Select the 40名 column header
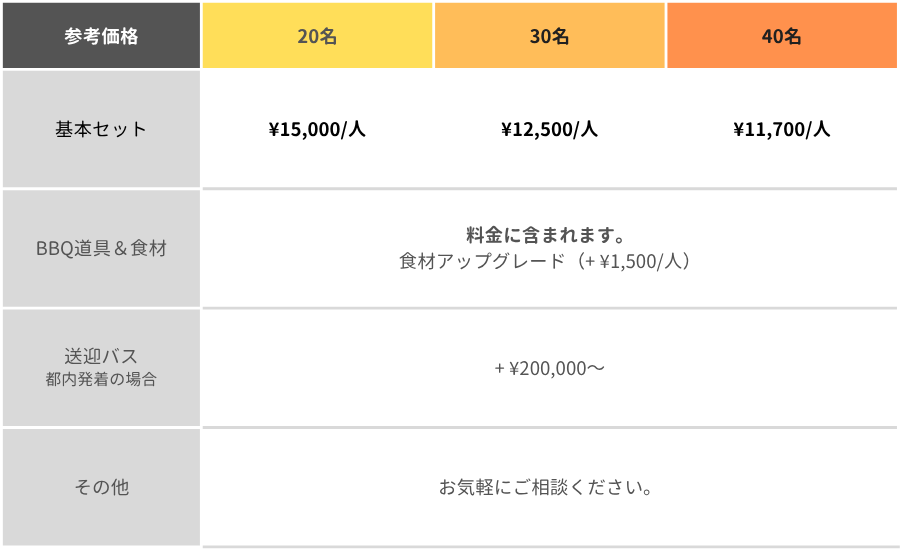The width and height of the screenshot is (900, 549). (x=782, y=36)
